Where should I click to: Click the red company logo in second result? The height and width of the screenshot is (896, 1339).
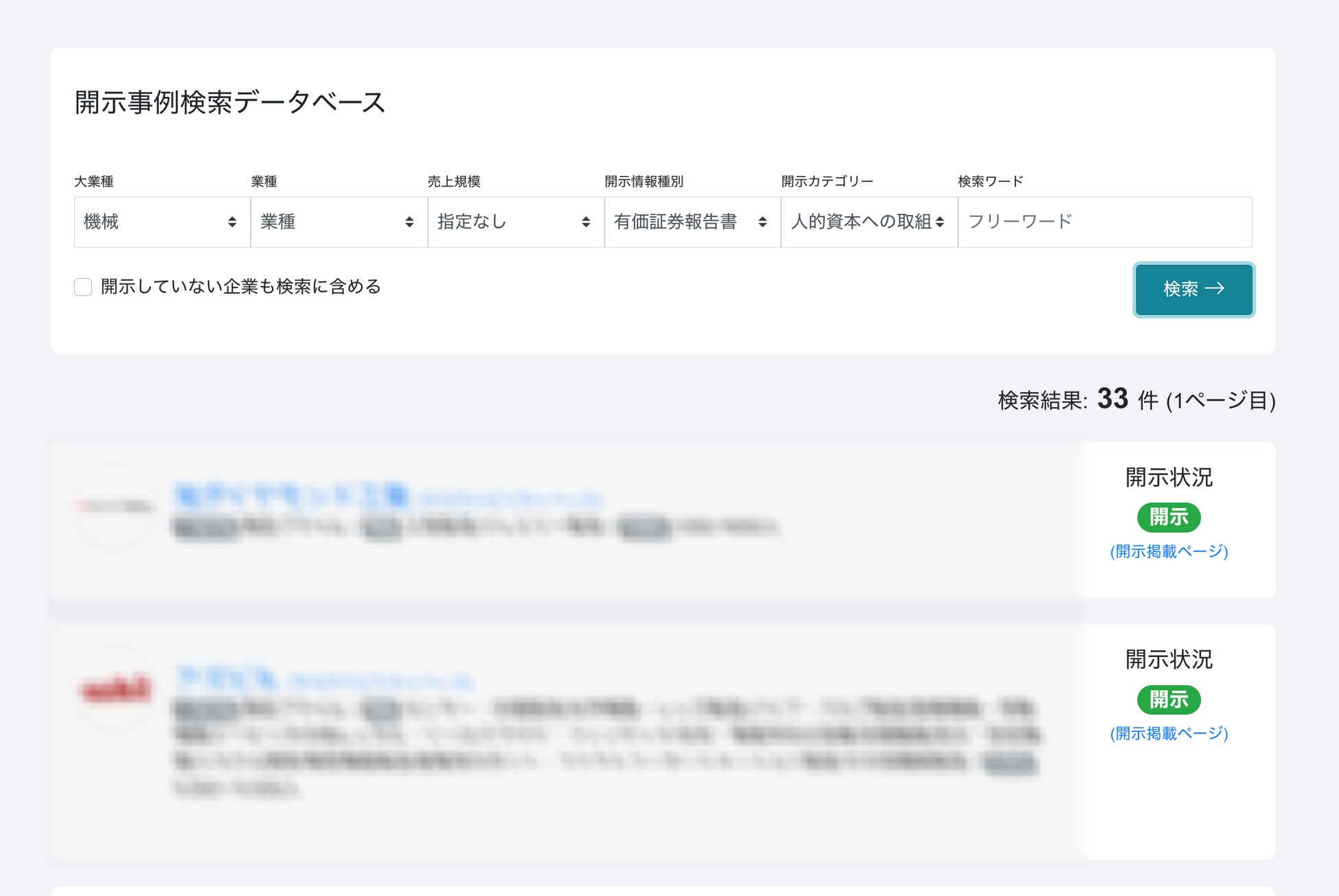coord(115,689)
